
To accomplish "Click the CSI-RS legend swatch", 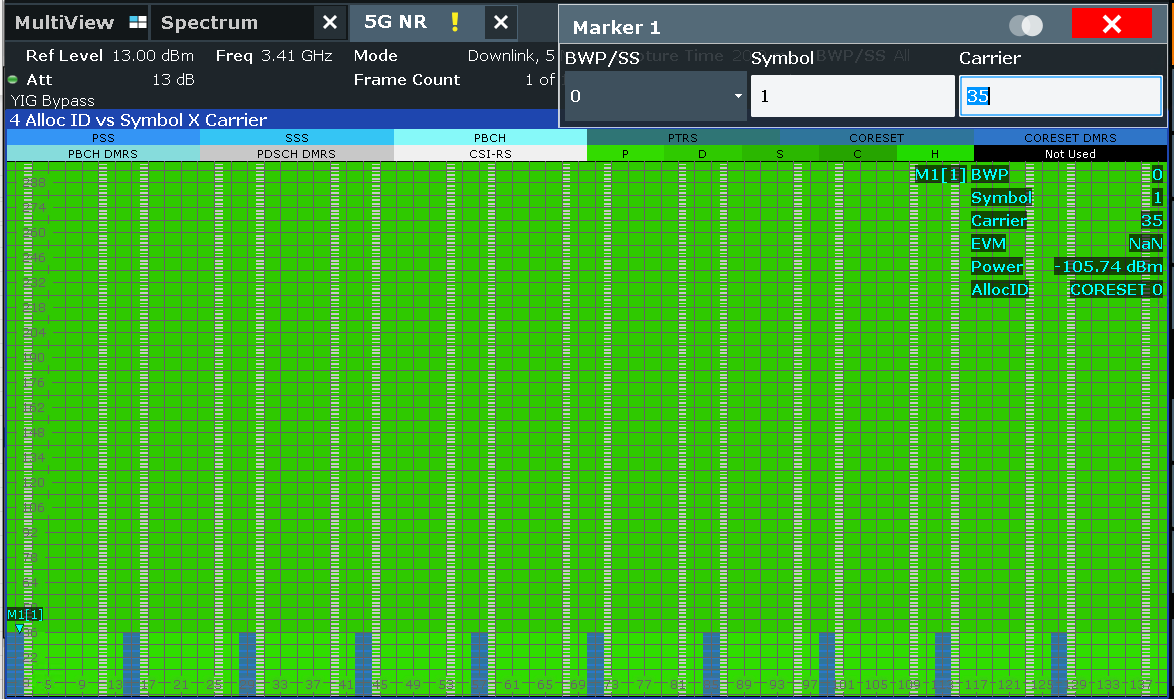I will (490, 153).
